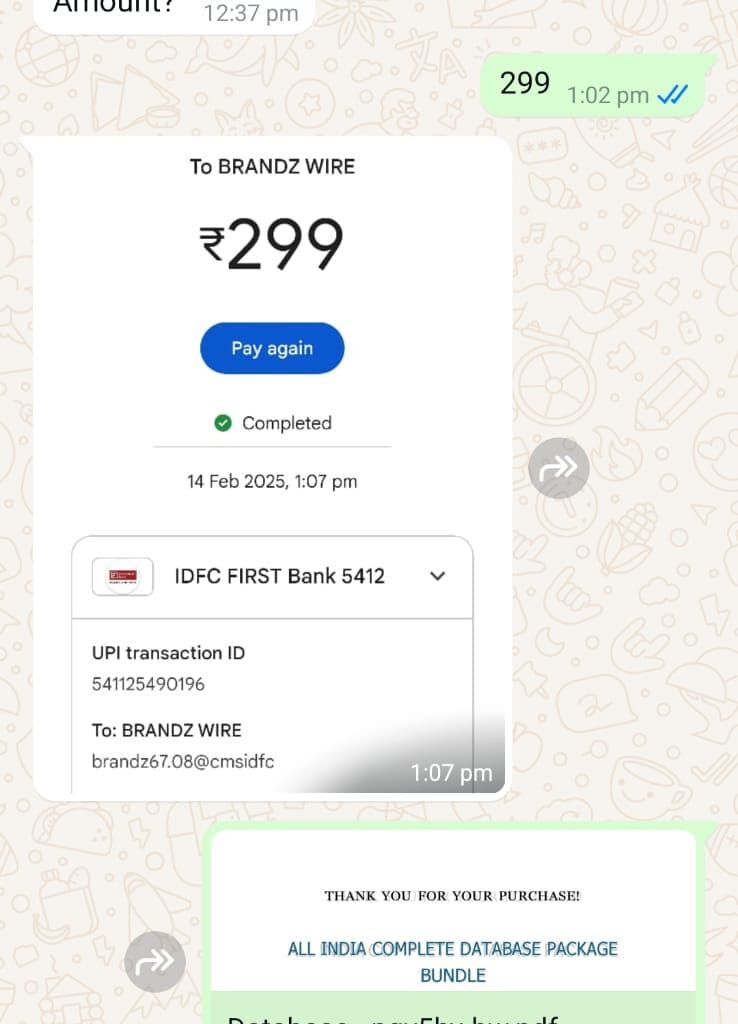Tap forward icon beside payment screenshot
This screenshot has width=738, height=1024.
558,468
